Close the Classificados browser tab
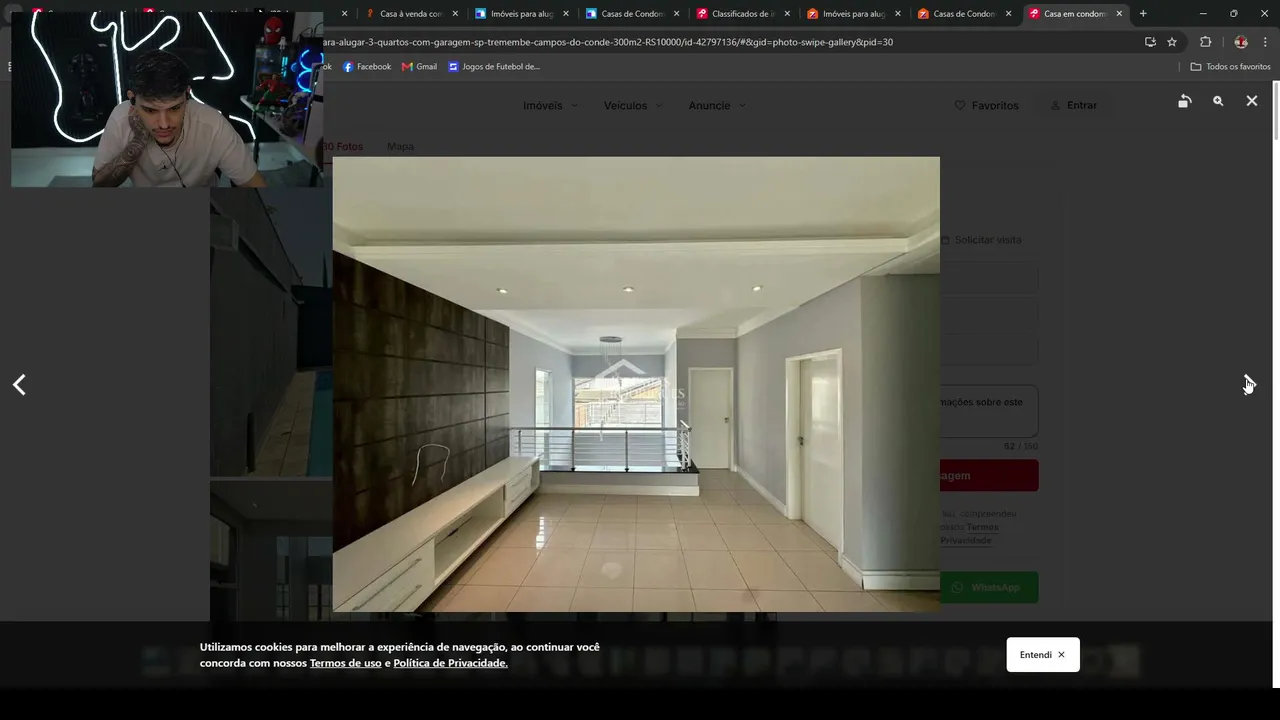This screenshot has width=1280, height=720. pyautogui.click(x=787, y=14)
